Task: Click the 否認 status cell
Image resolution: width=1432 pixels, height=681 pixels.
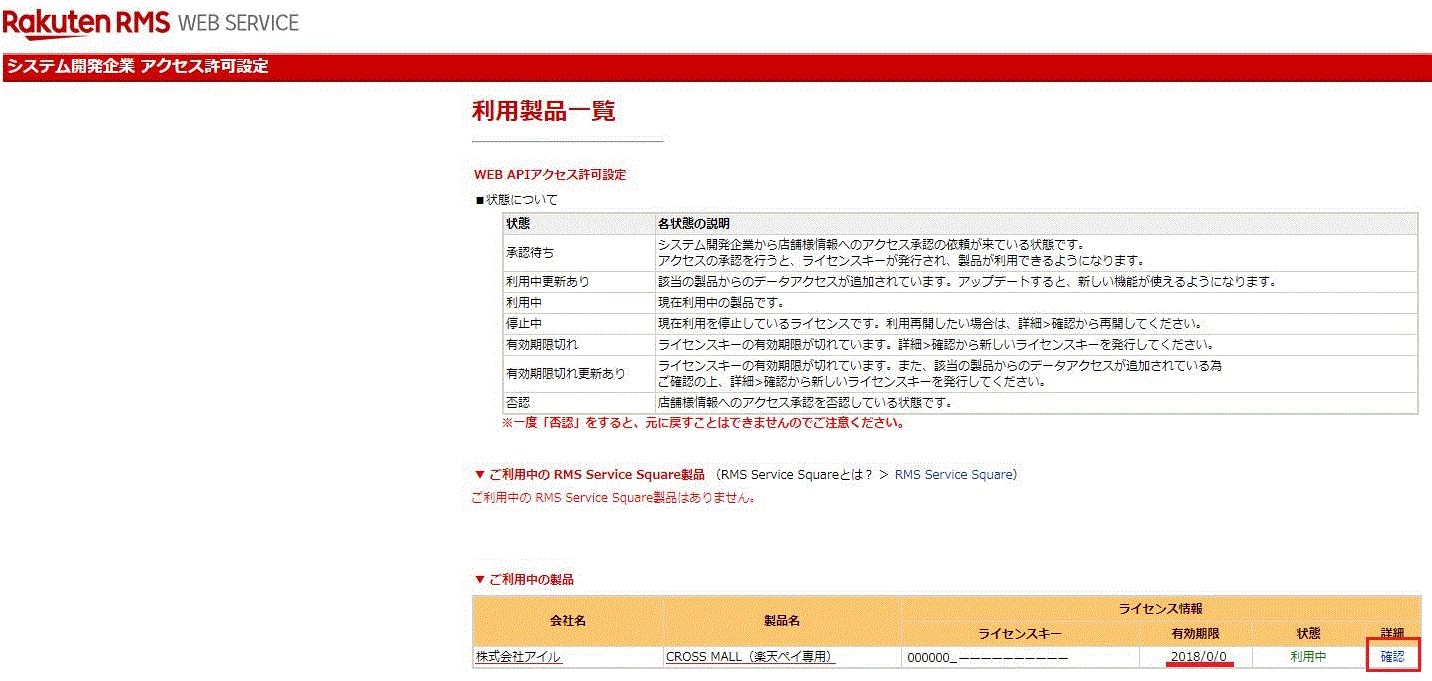Action: pos(577,403)
